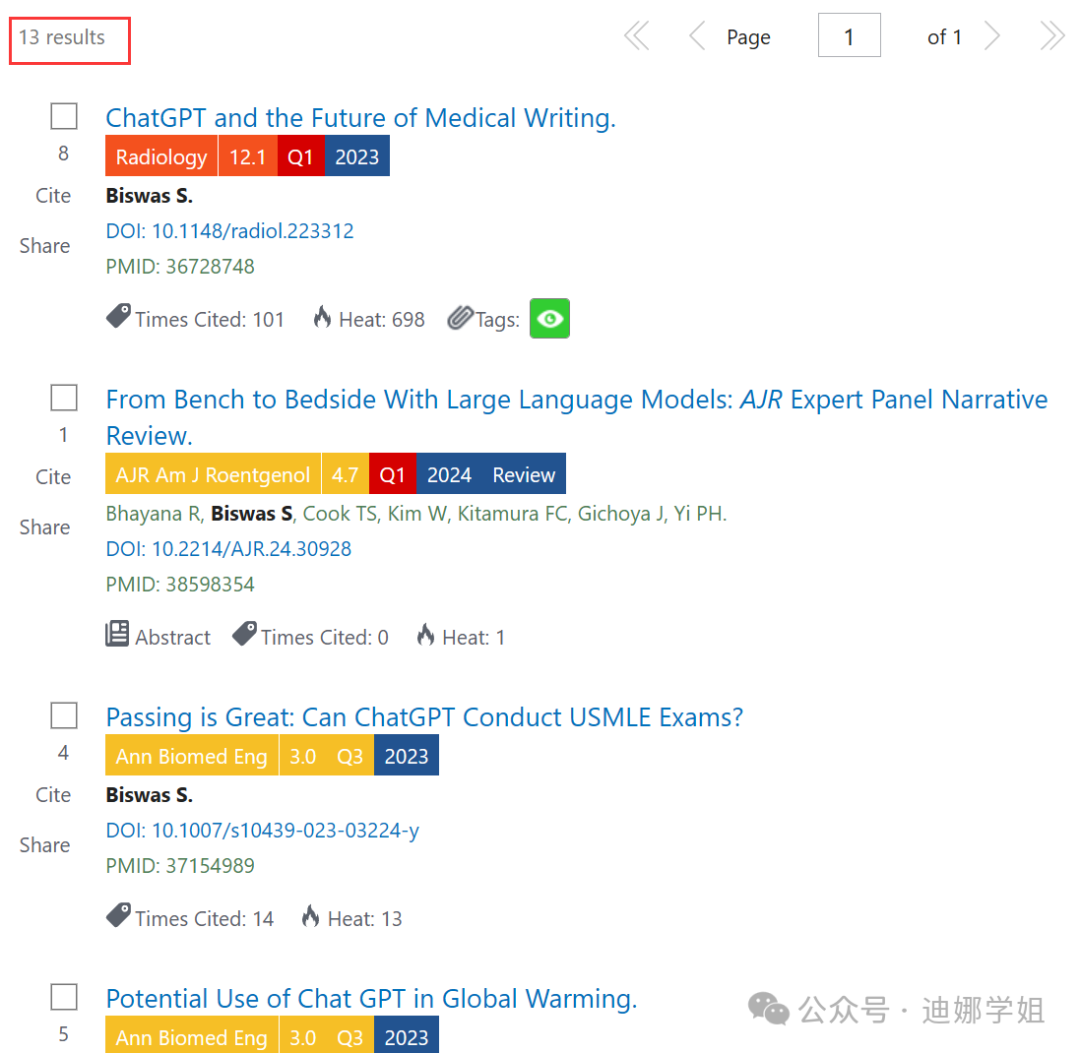1080x1053 pixels.
Task: Click author Bhayana R
Action: (154, 514)
